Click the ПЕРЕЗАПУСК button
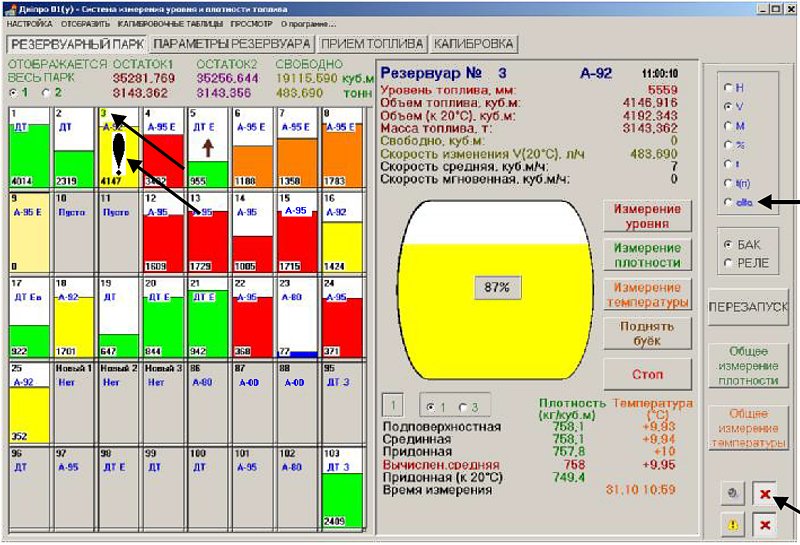 point(747,307)
